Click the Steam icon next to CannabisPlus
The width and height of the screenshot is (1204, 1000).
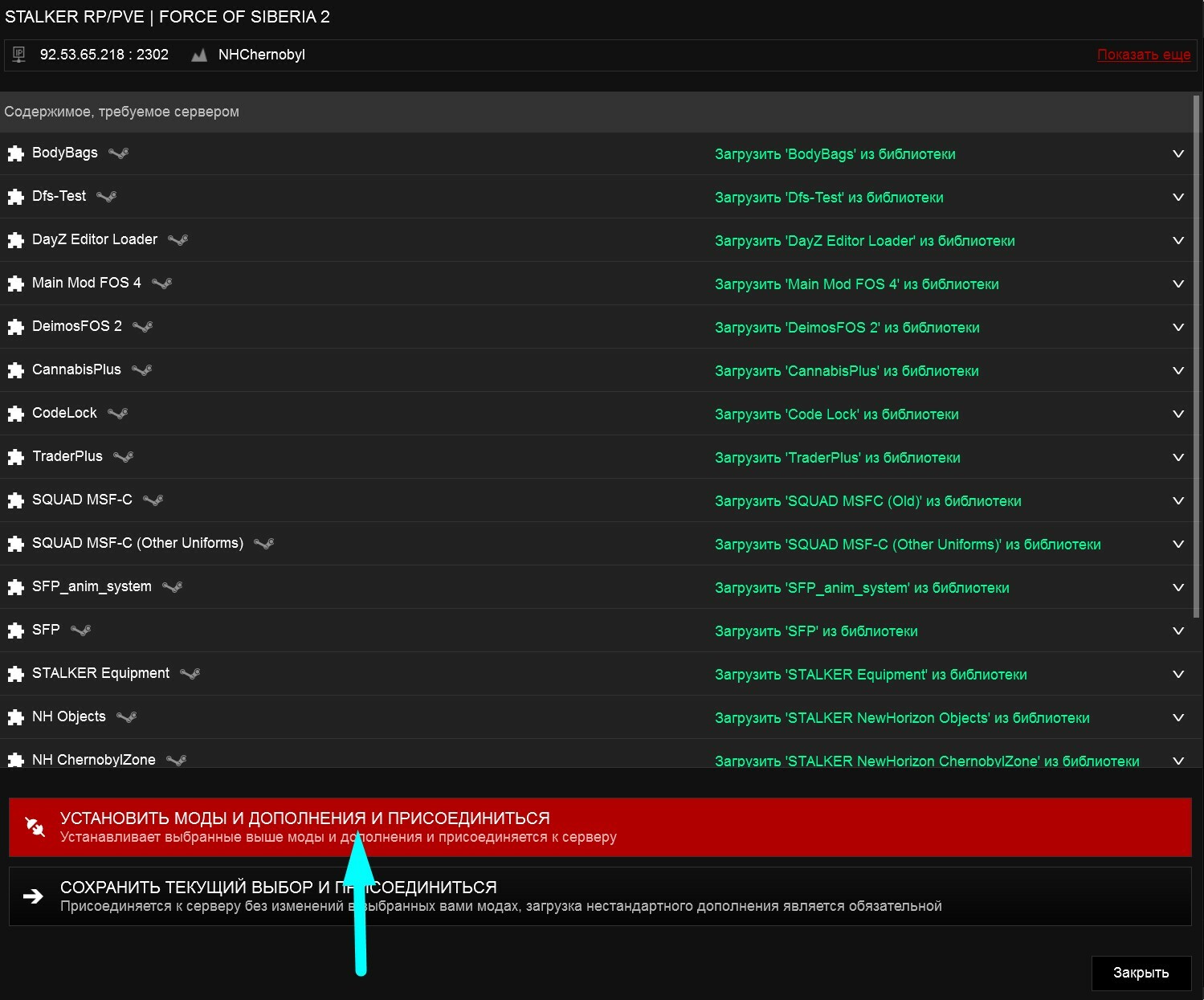tap(142, 370)
